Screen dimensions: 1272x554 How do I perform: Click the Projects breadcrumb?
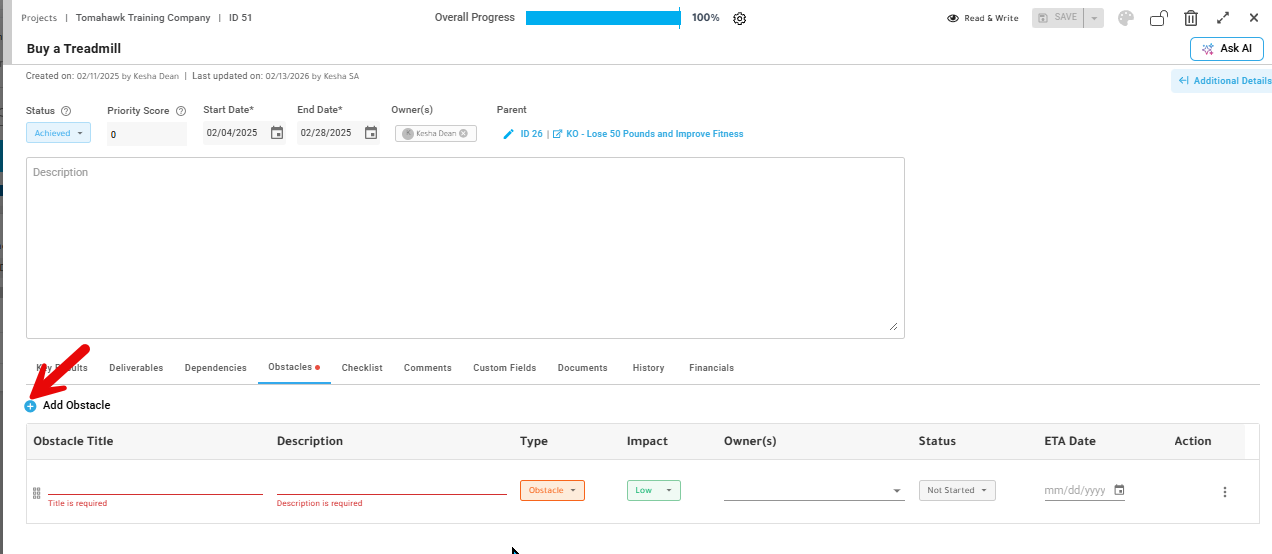39,18
